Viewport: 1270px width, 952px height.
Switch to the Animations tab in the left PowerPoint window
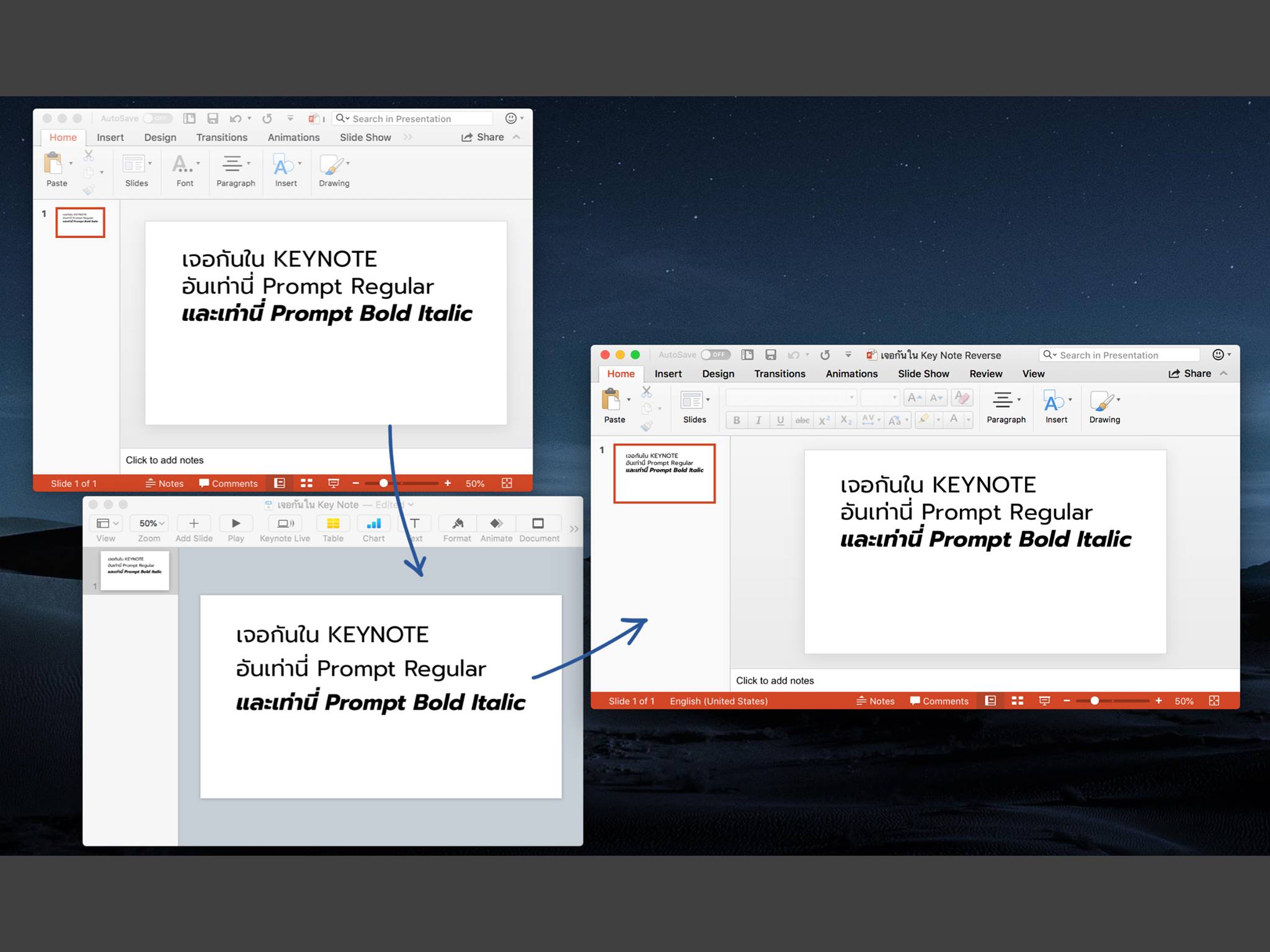click(x=293, y=138)
